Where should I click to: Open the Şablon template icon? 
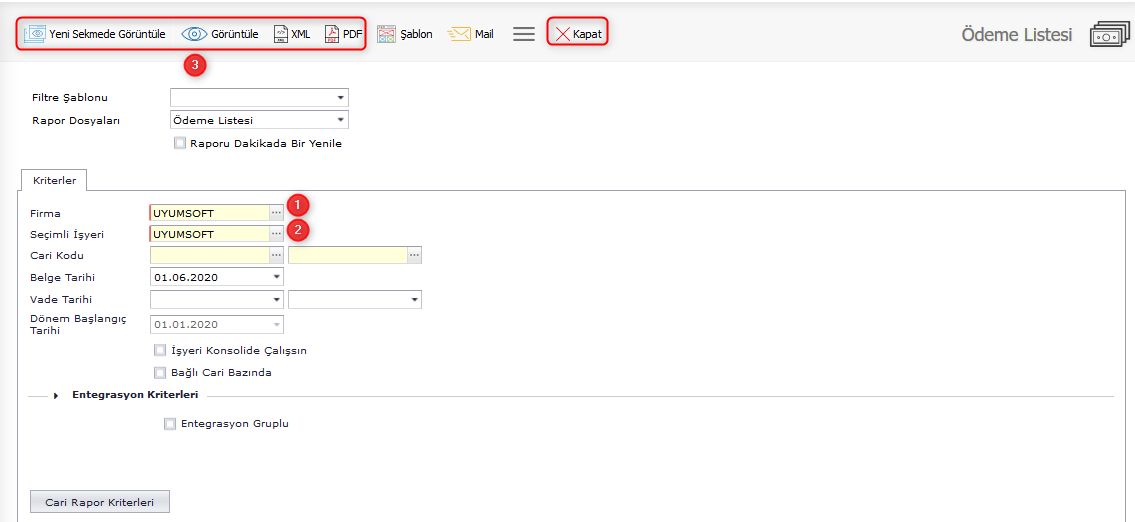[x=387, y=34]
